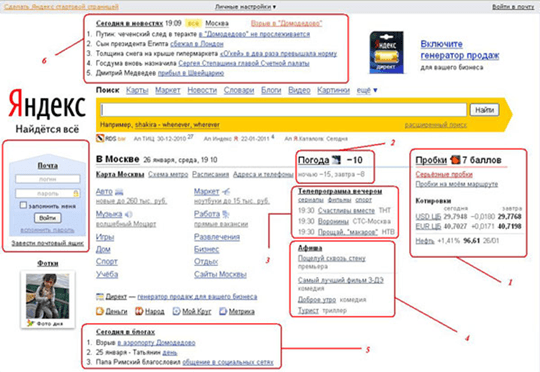Select the Москва news tab

coord(217,23)
